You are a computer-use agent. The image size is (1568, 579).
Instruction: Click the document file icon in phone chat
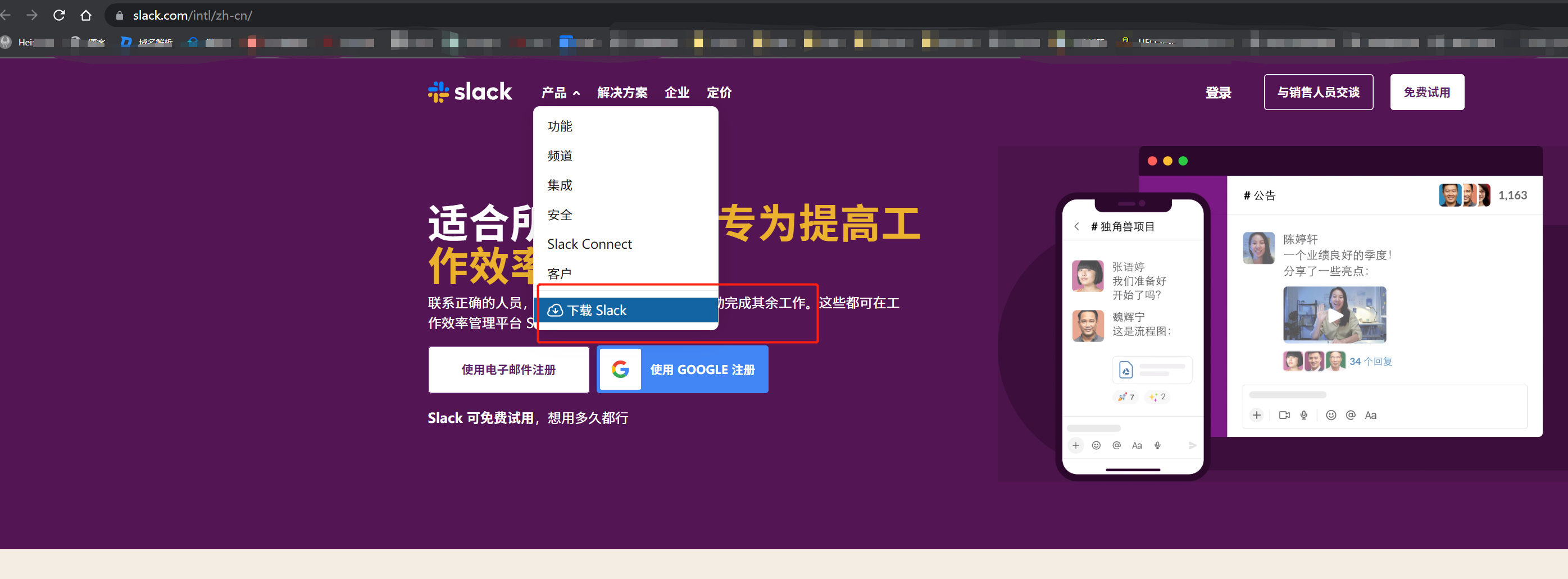(x=1125, y=369)
